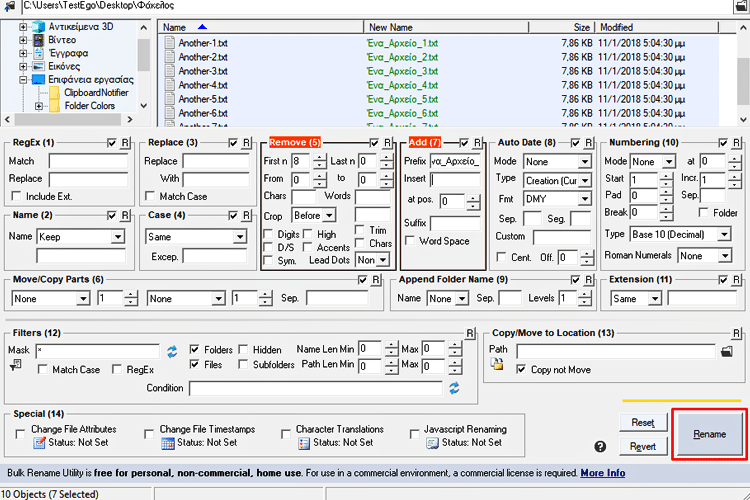
Task: Increase the Numbering Start spinner
Action: point(666,177)
